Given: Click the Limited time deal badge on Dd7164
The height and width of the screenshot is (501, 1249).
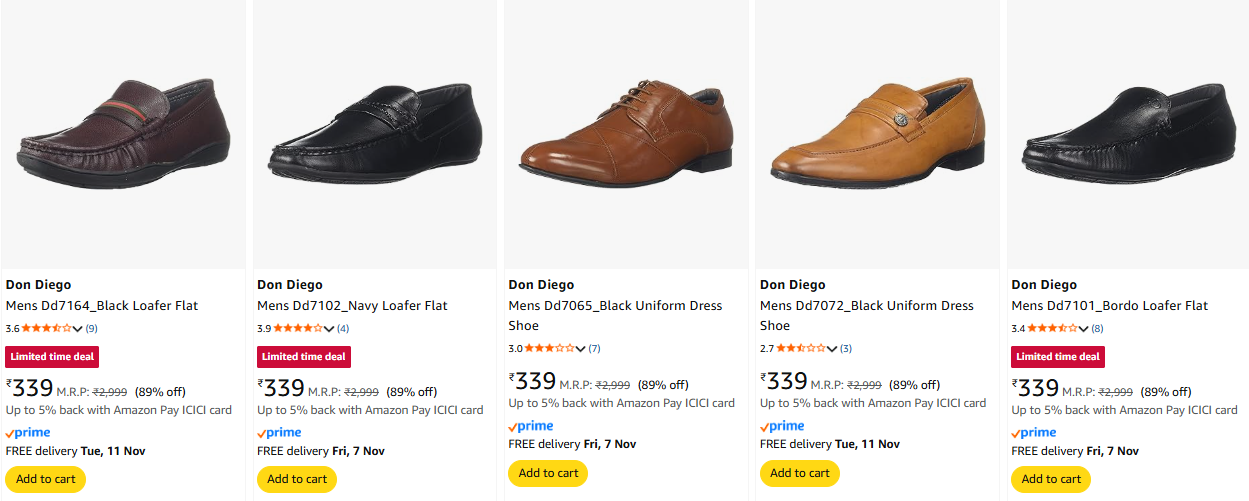Looking at the screenshot, I should [52, 357].
